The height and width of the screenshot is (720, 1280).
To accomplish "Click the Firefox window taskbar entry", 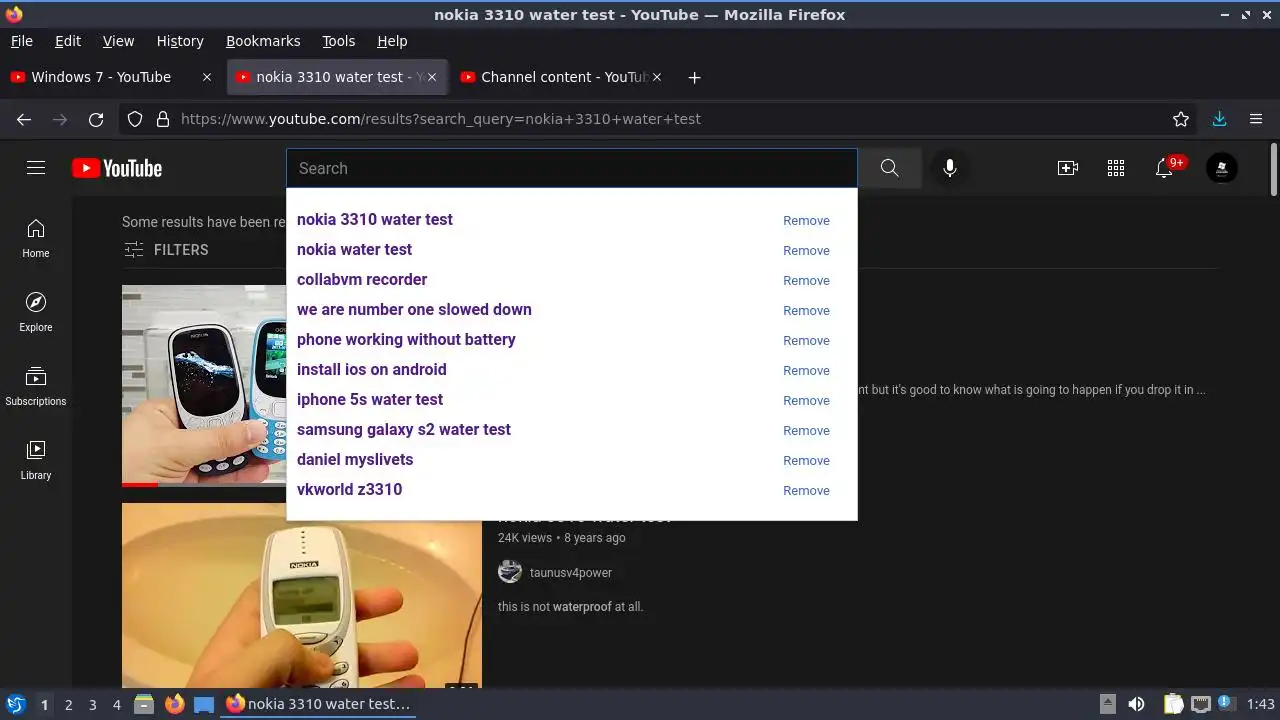I will pos(319,704).
